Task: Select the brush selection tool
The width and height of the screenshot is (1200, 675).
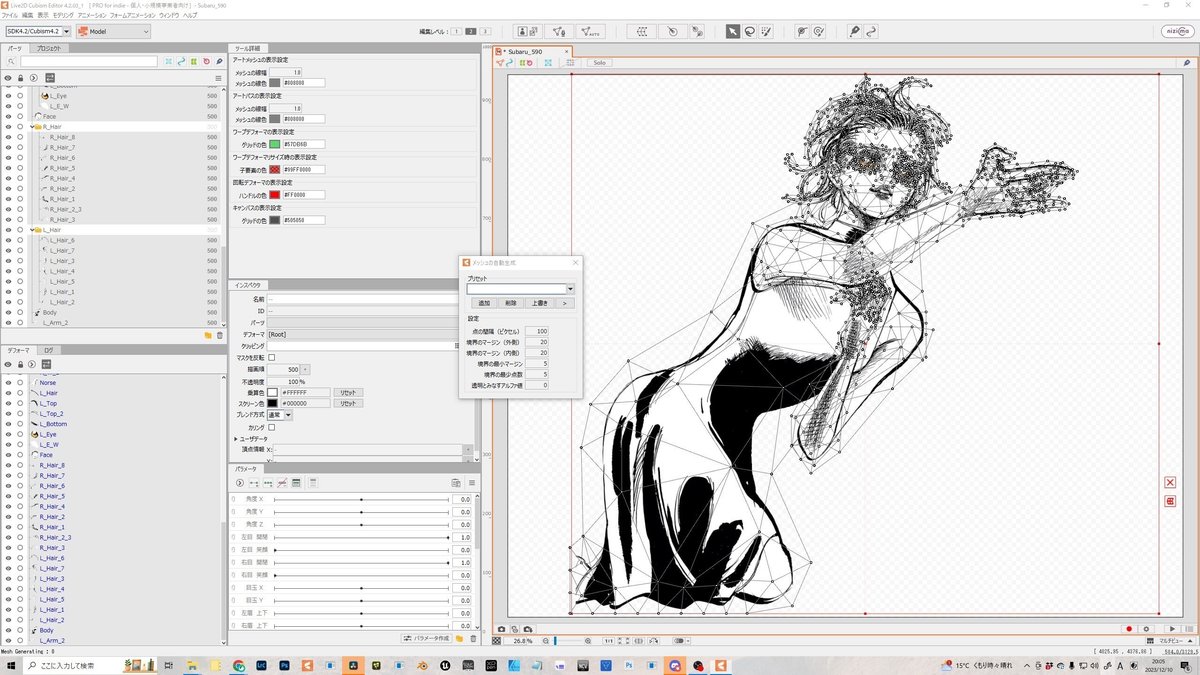Action: point(766,32)
